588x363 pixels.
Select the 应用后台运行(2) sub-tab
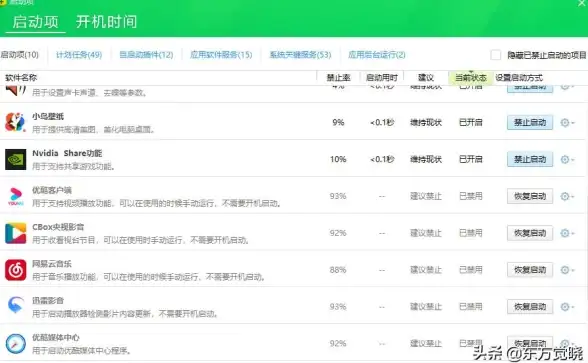tap(376, 55)
